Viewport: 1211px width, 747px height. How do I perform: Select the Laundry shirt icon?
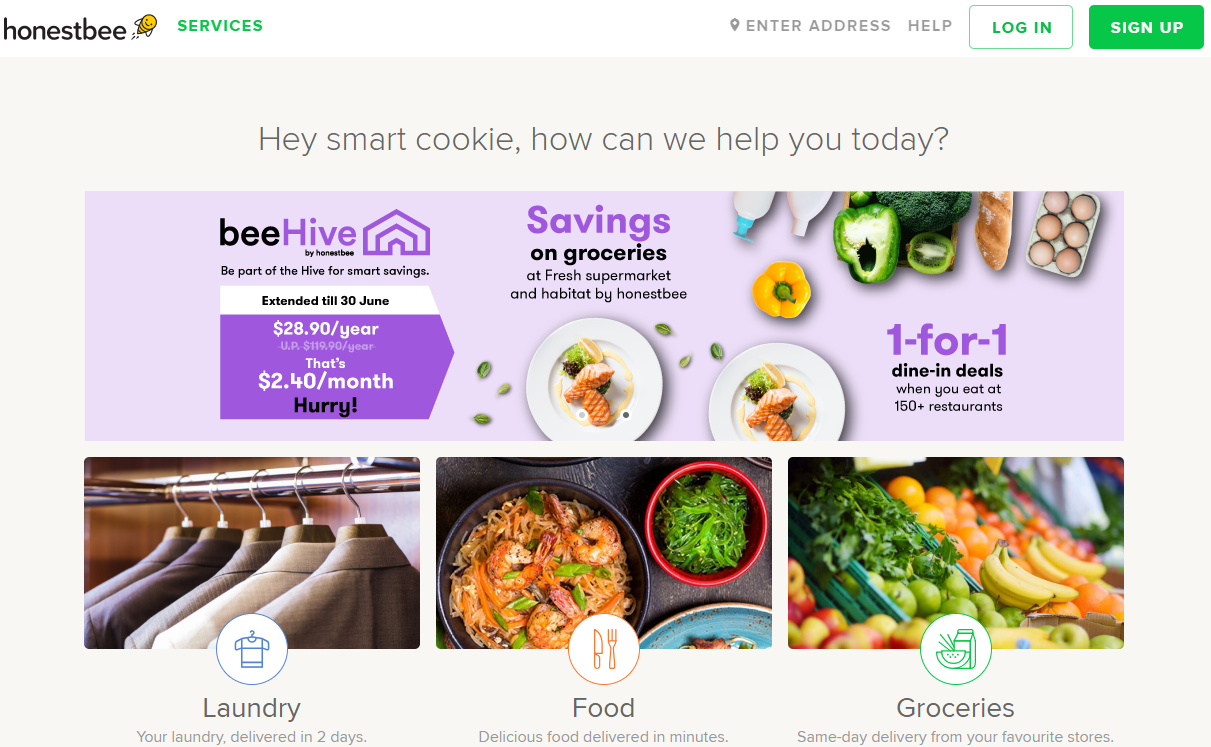click(252, 649)
